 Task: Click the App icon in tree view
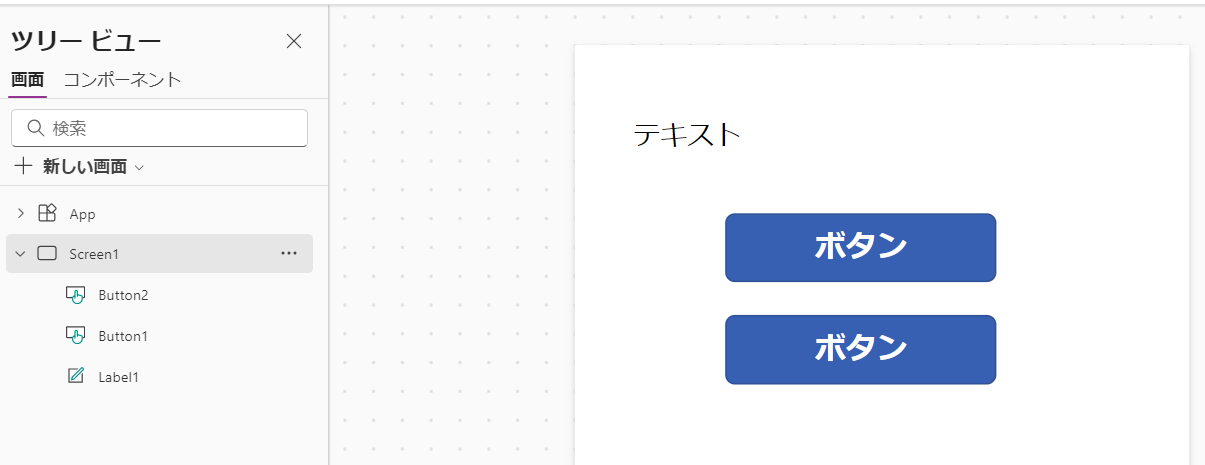47,213
